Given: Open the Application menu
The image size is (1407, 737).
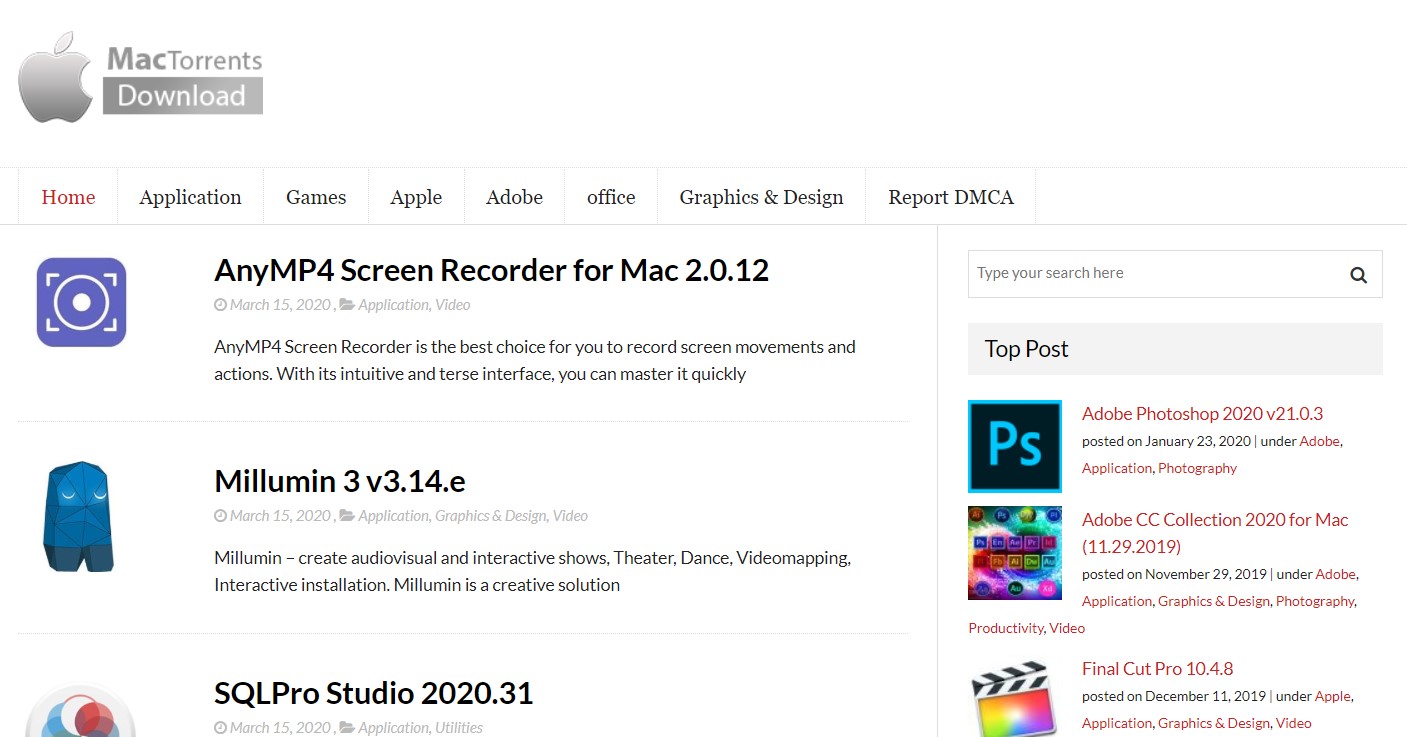Looking at the screenshot, I should pyautogui.click(x=190, y=197).
